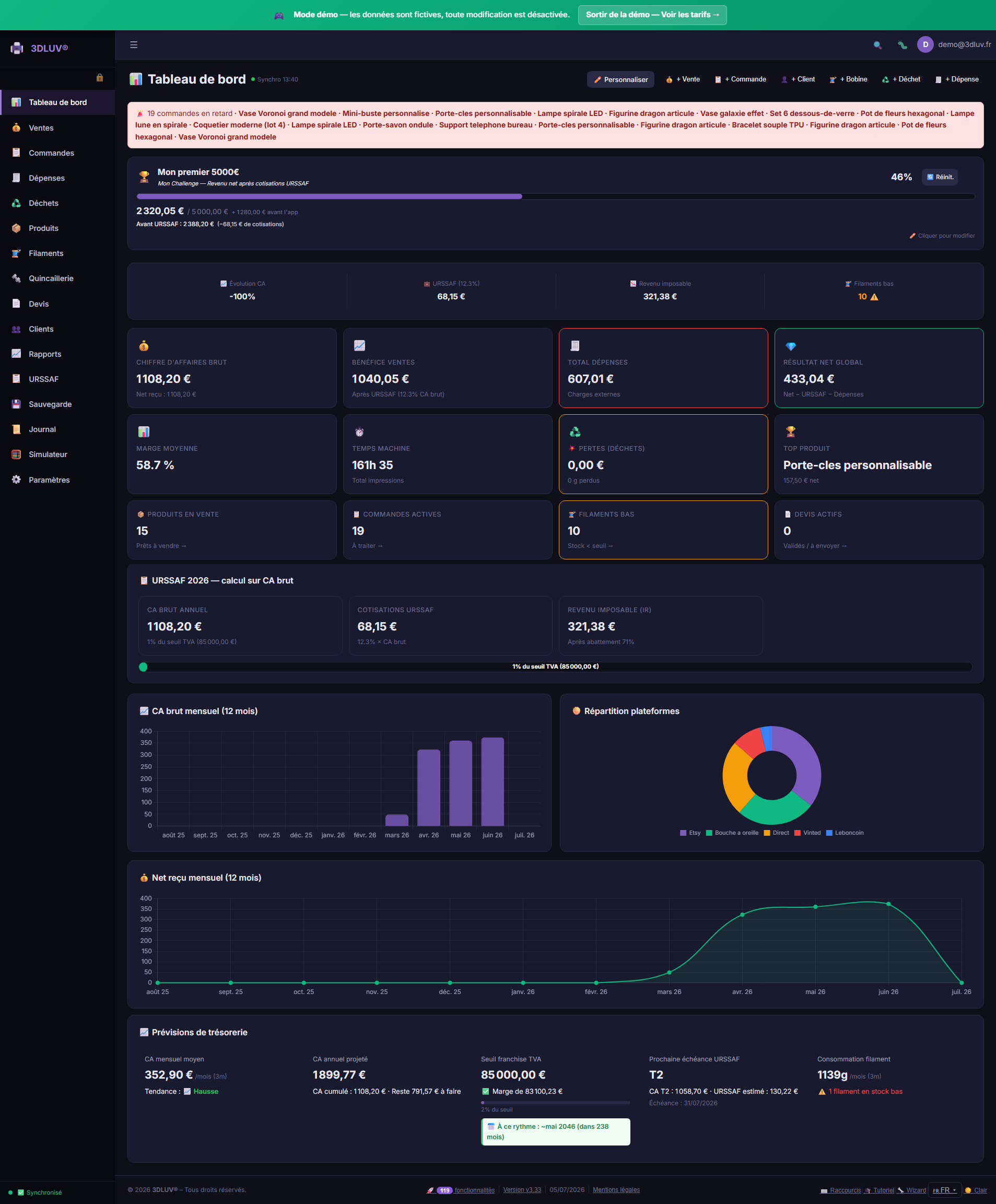Open the demo@3dluv.fr account menu
The height and width of the screenshot is (1204, 996).
[x=954, y=44]
